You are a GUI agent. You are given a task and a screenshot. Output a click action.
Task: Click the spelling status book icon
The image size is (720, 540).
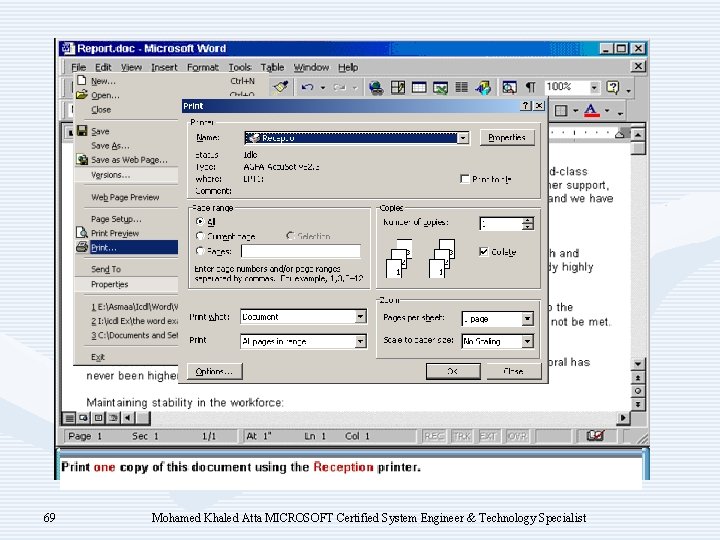tap(595, 435)
